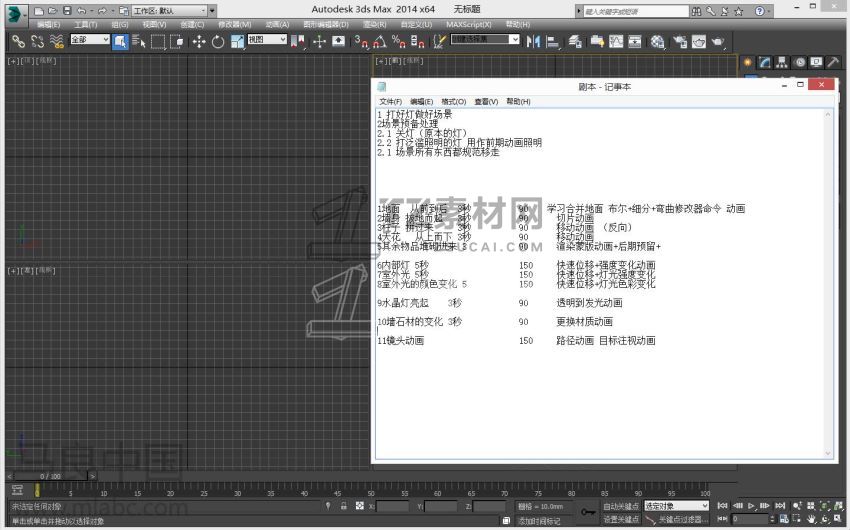Click the 3ds Max application logo button
The width and height of the screenshot is (850, 530).
point(14,13)
